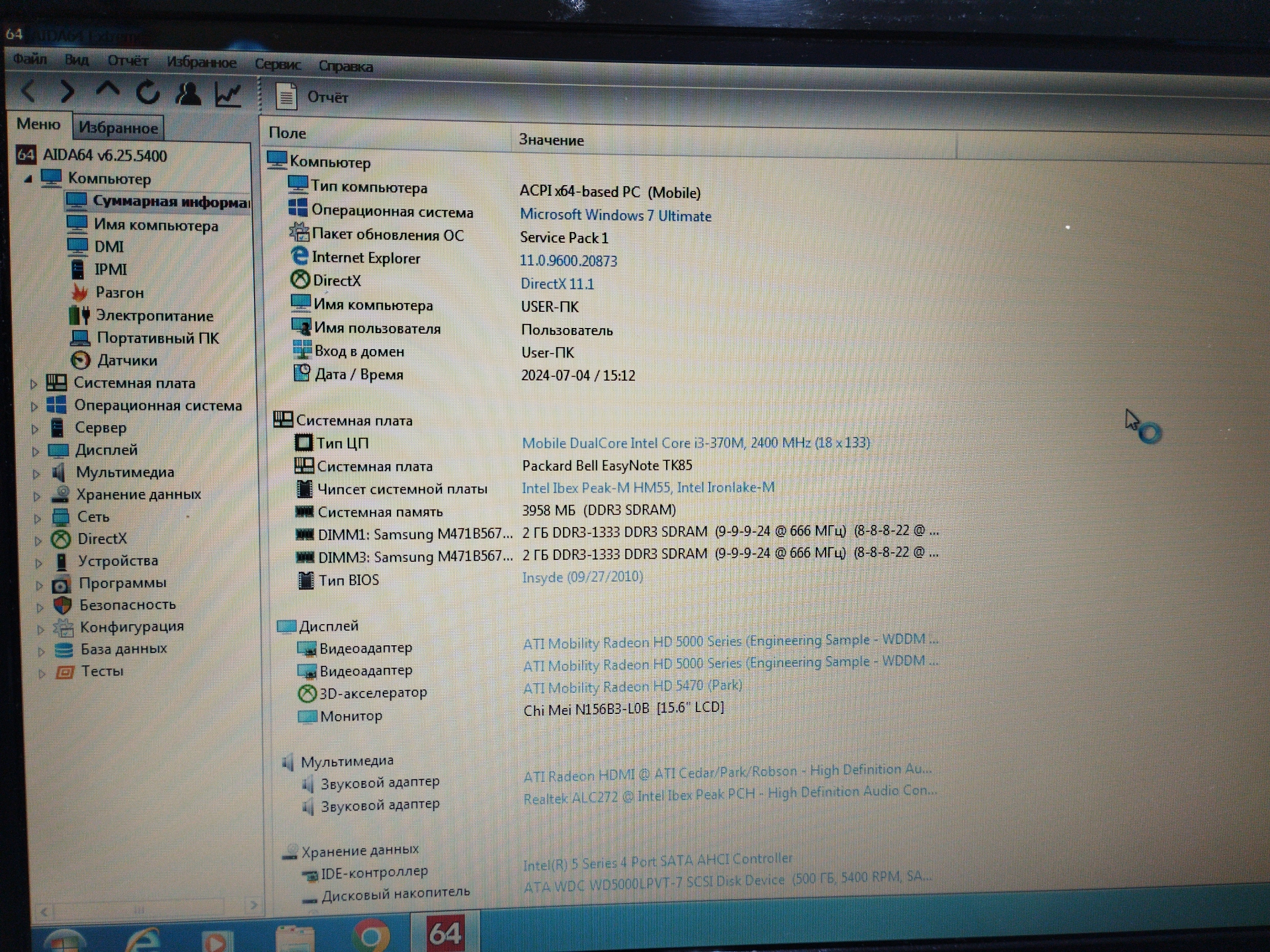Open Realtek ALC272 audio adapter link
Image resolution: width=1270 pixels, height=952 pixels.
pos(730,795)
